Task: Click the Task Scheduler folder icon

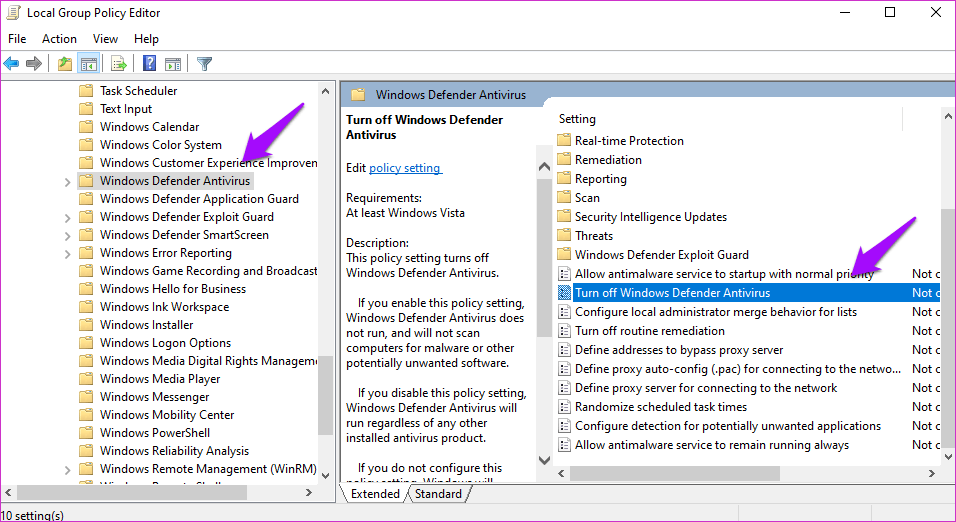Action: pos(87,91)
